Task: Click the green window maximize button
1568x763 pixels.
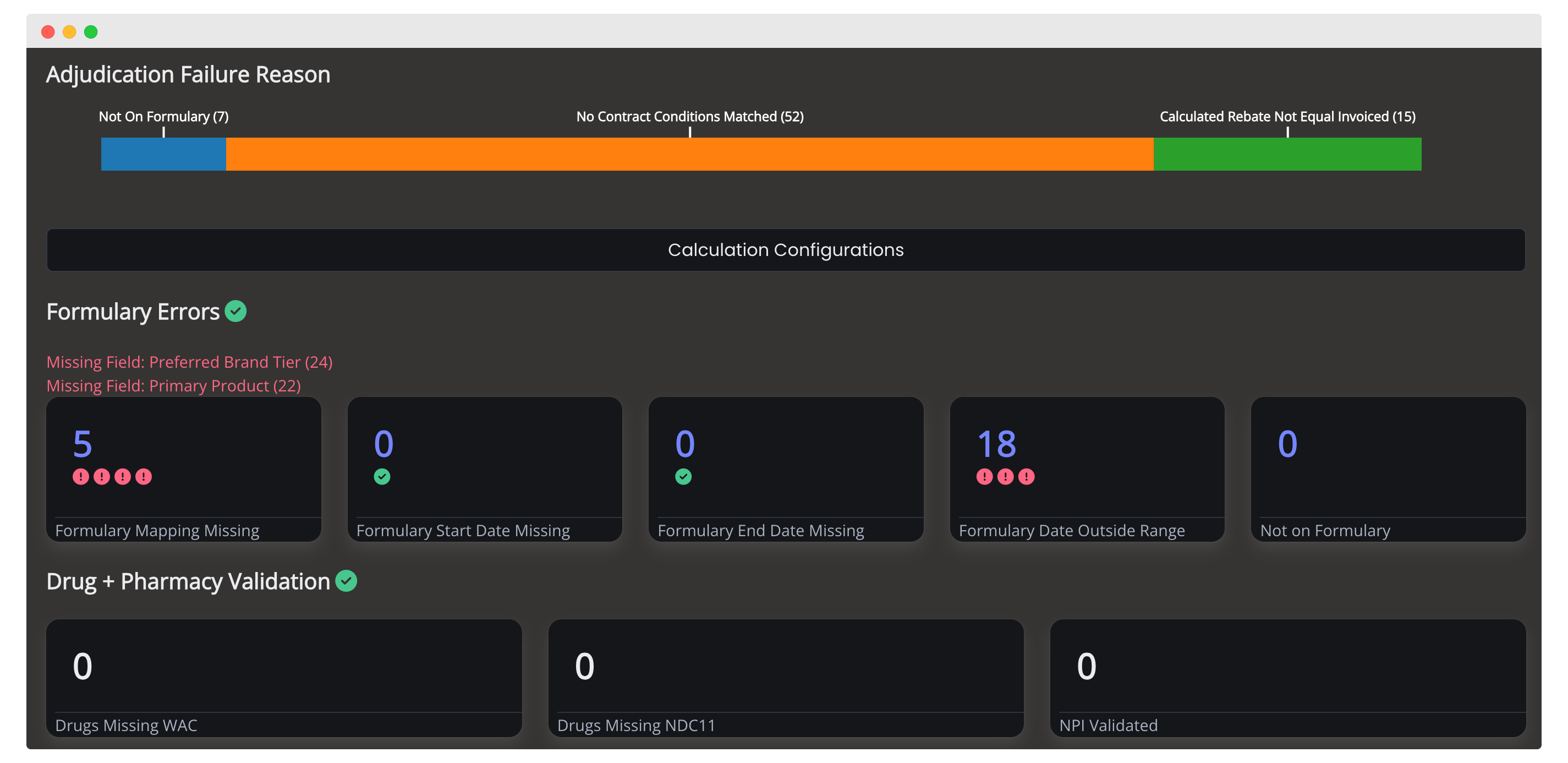Action: [91, 32]
